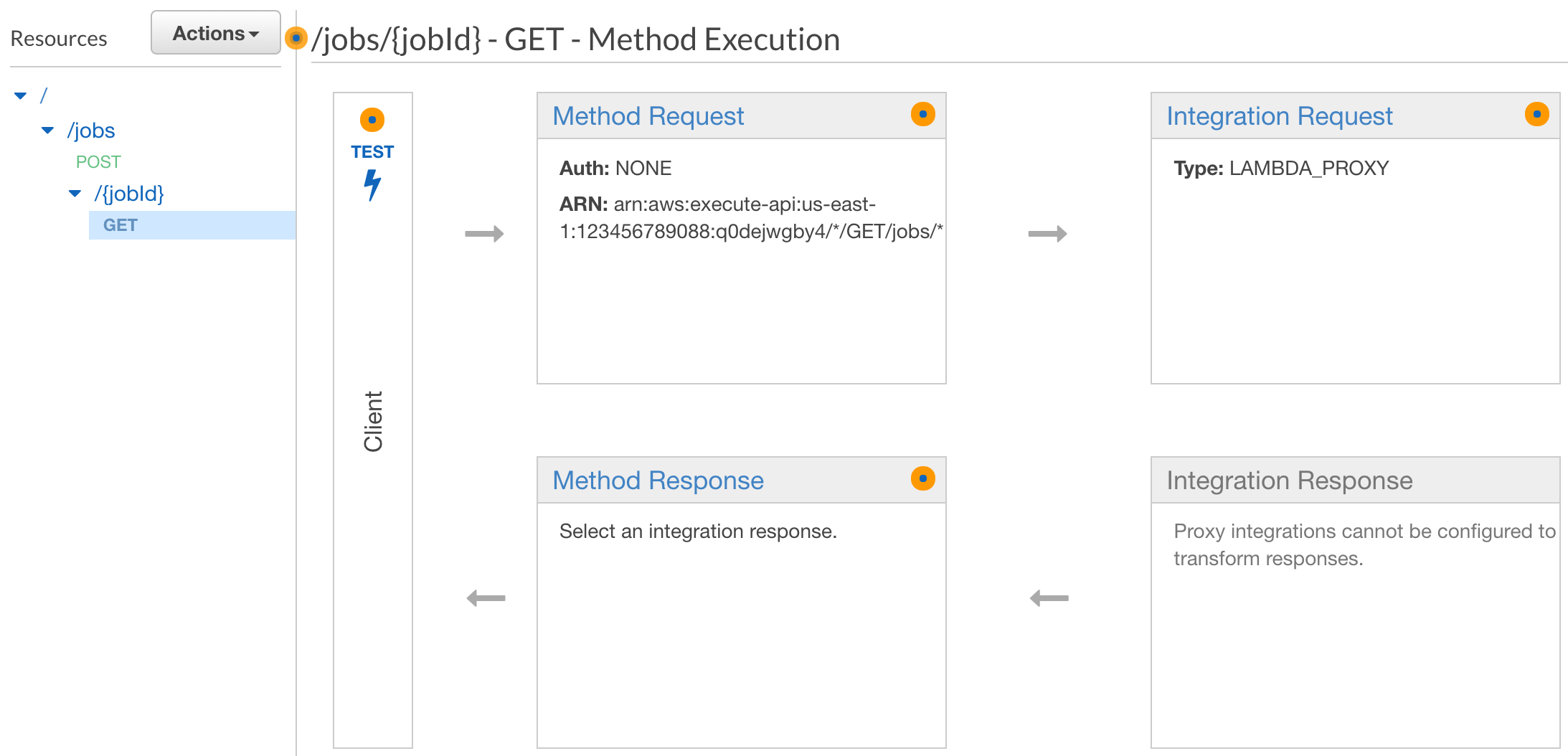Click arrow from Client to Method Request
Image resolution: width=1568 pixels, height=756 pixels.
pyautogui.click(x=484, y=234)
